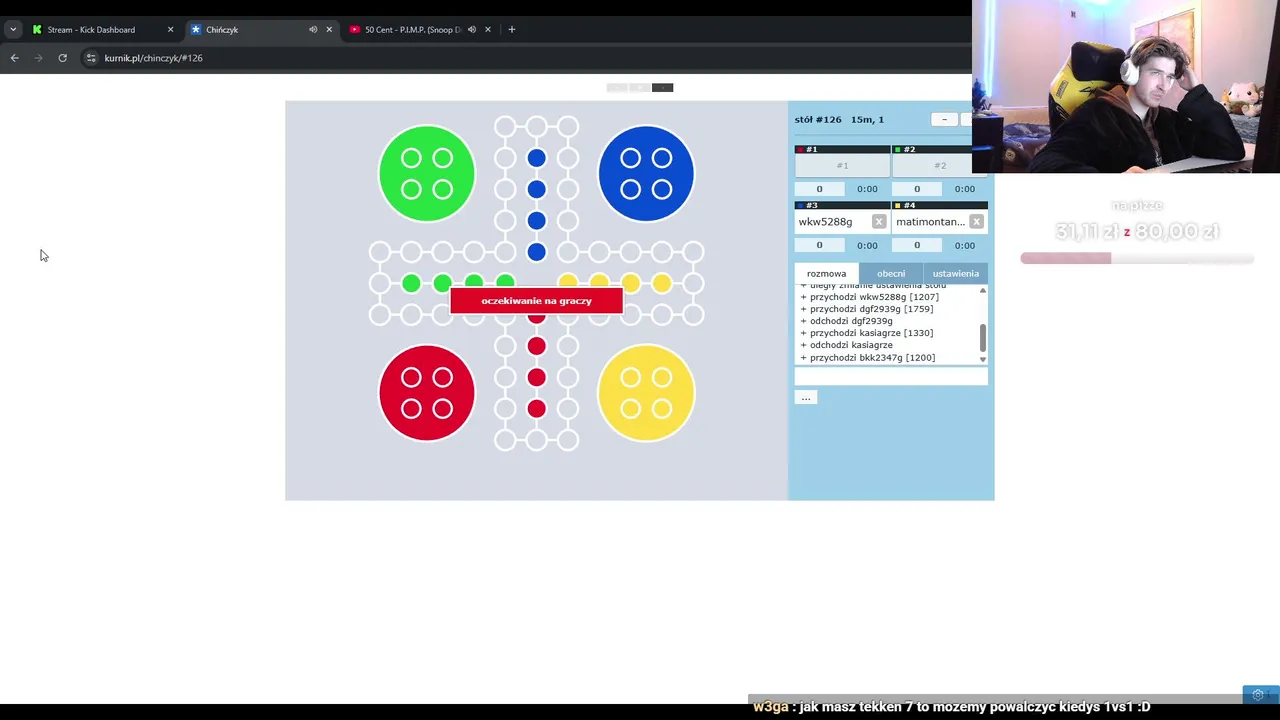This screenshot has height=720, width=1280.
Task: Click the red home base circle
Action: pos(427,393)
